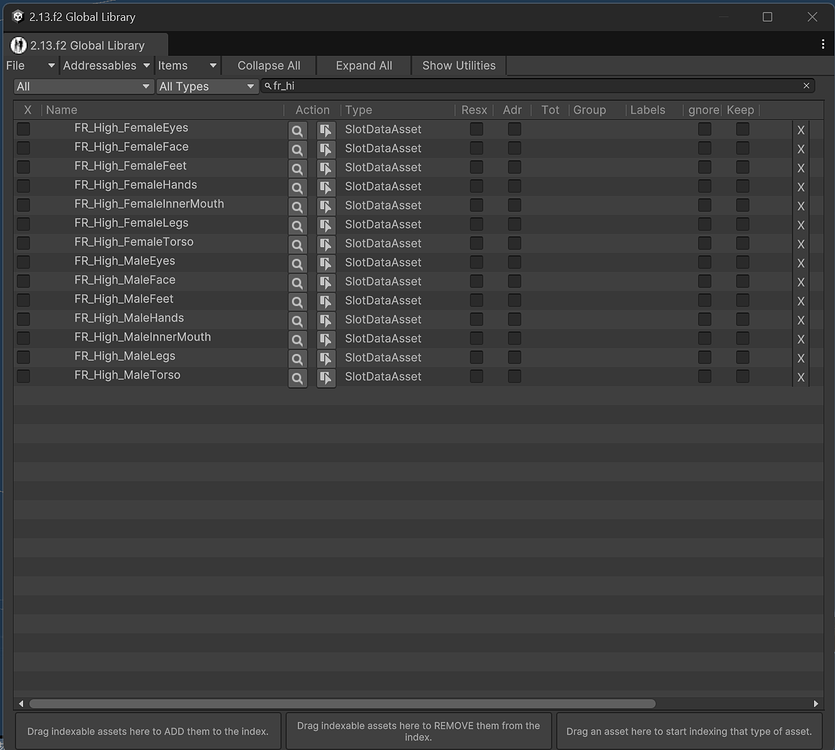Open the inspect icon for FR_High_FemaleLegs

297,223
